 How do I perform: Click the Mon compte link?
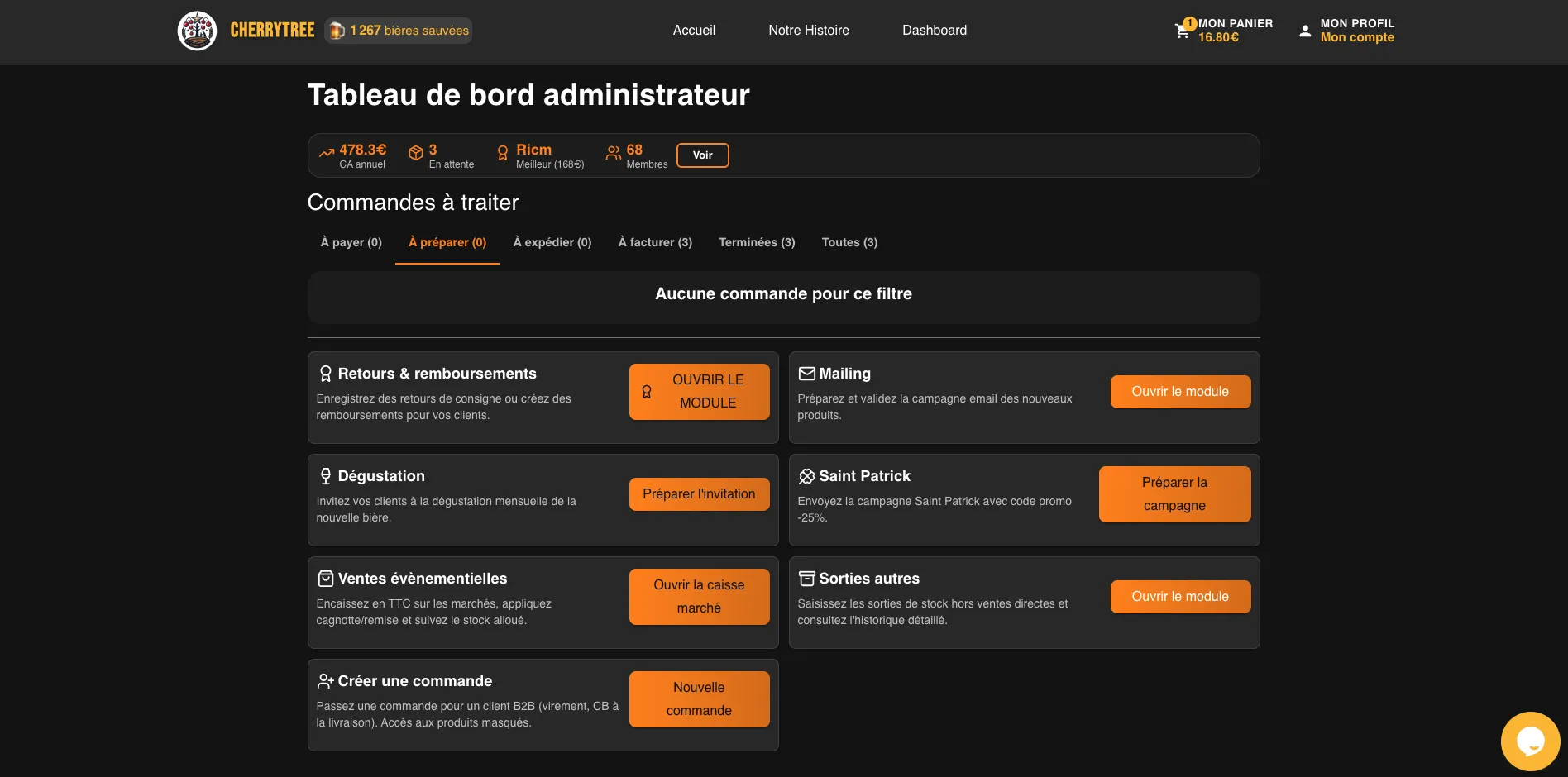1357,37
